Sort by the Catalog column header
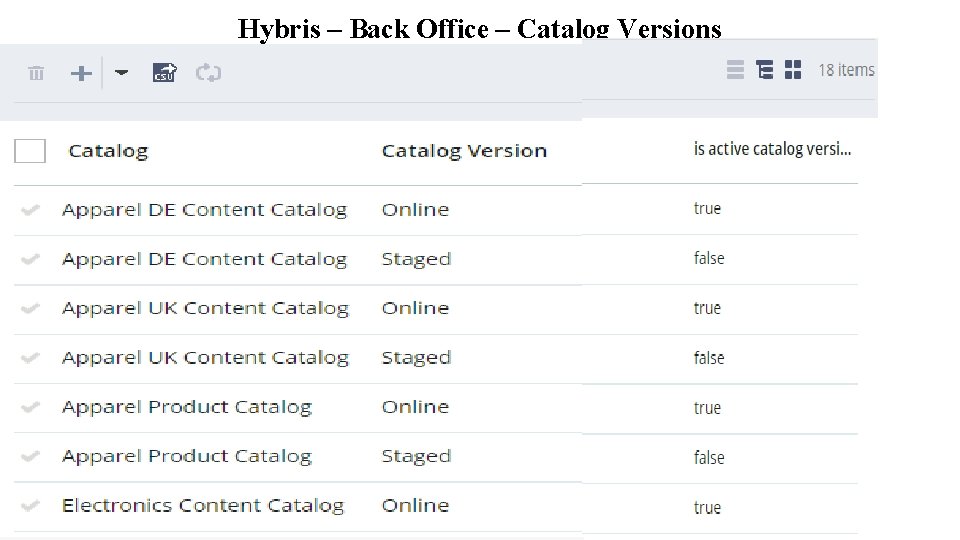This screenshot has height=540, width=960. (x=108, y=151)
